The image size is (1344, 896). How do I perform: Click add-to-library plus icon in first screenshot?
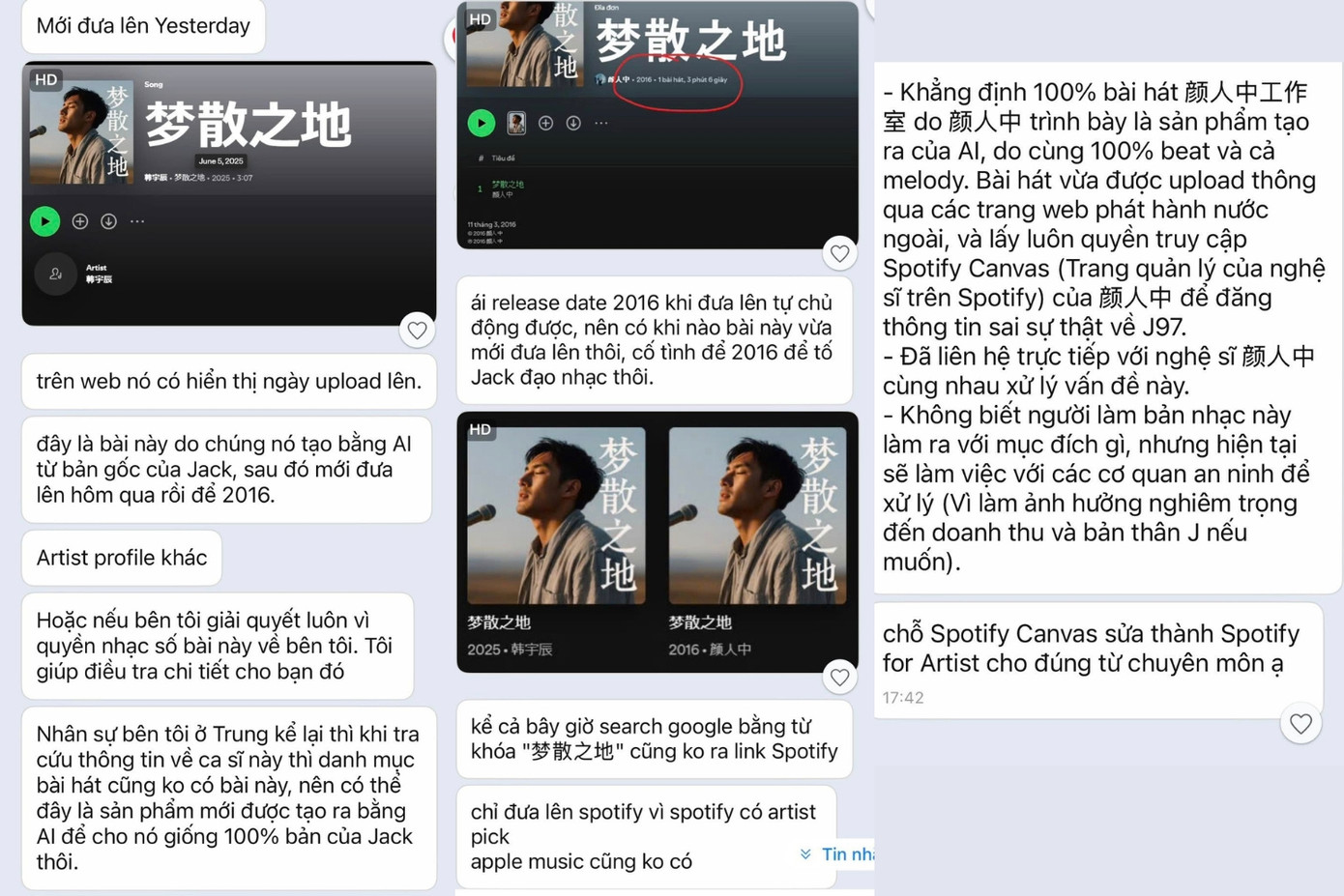[x=80, y=221]
